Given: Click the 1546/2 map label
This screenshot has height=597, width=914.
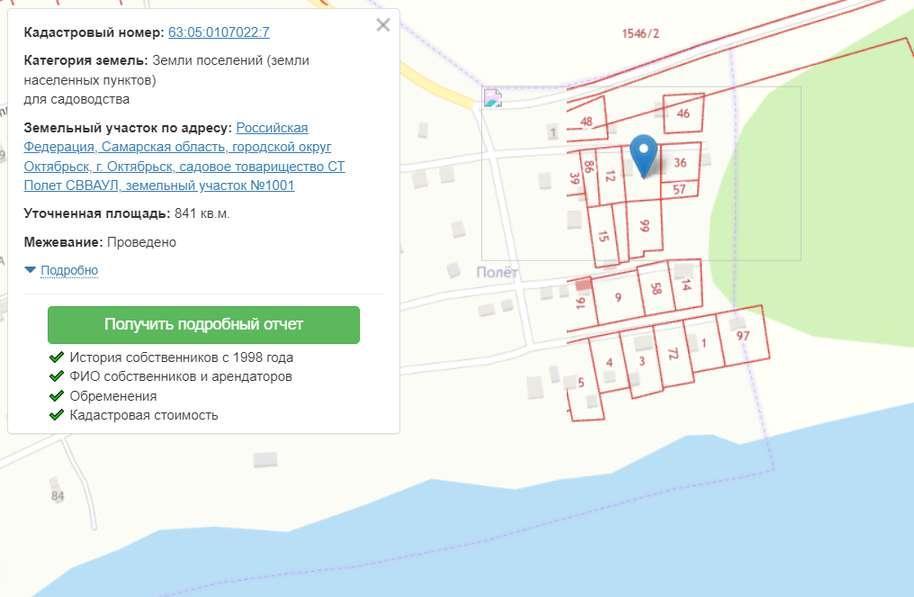Looking at the screenshot, I should (640, 34).
